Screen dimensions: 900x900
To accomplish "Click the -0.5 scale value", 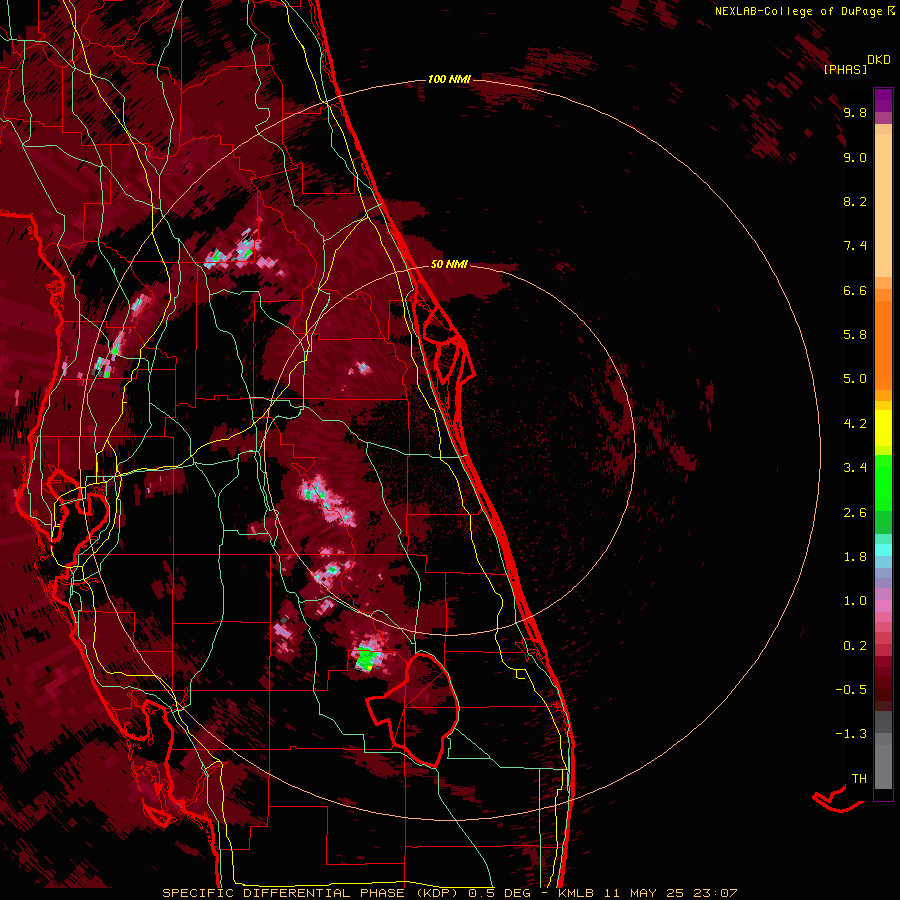I will 851,690.
